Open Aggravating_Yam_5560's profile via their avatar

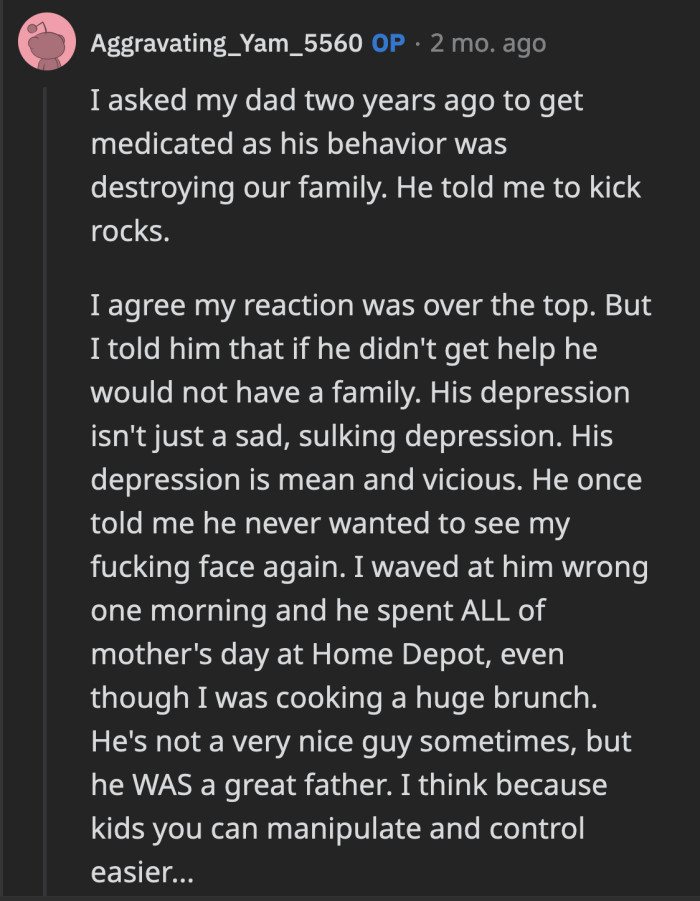[x=44, y=42]
